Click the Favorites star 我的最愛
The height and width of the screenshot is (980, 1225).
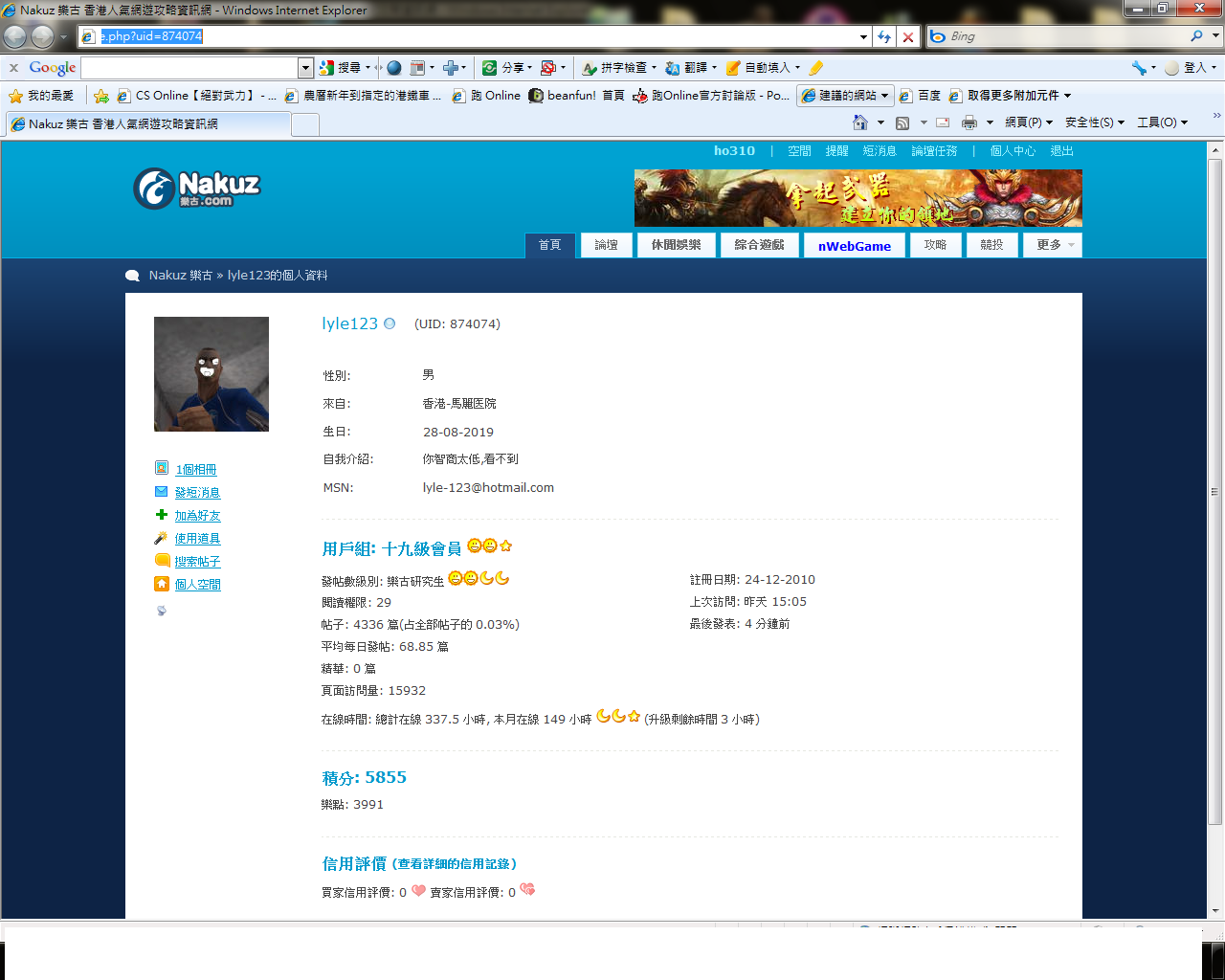(41, 96)
